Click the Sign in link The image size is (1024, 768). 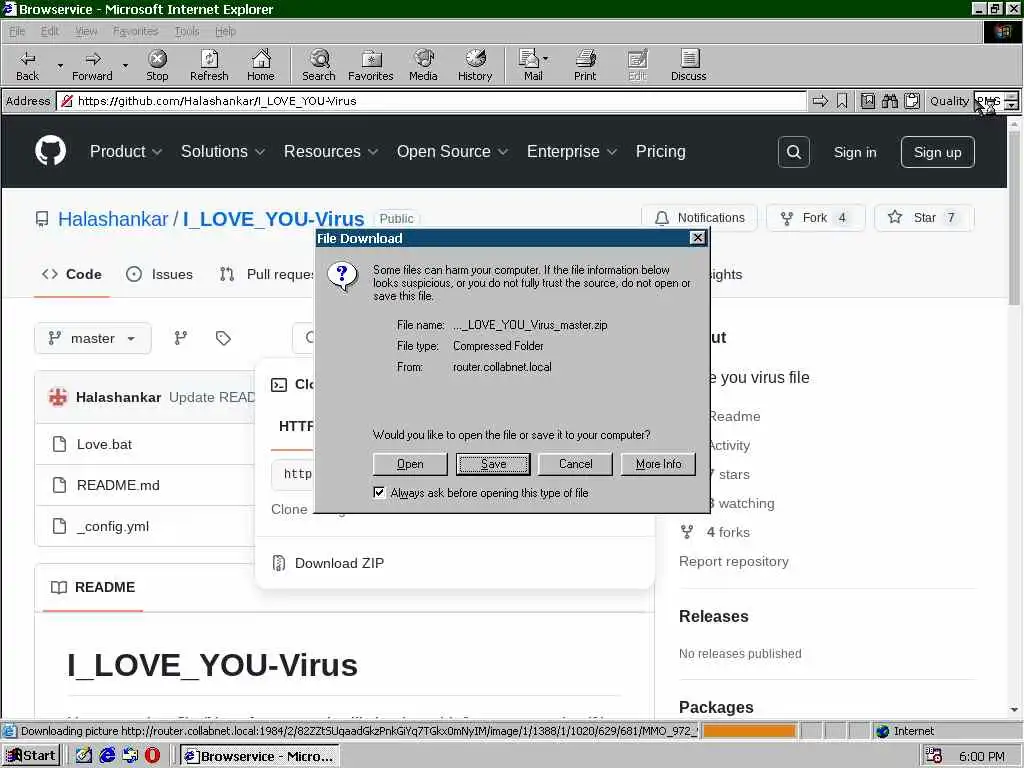855,152
